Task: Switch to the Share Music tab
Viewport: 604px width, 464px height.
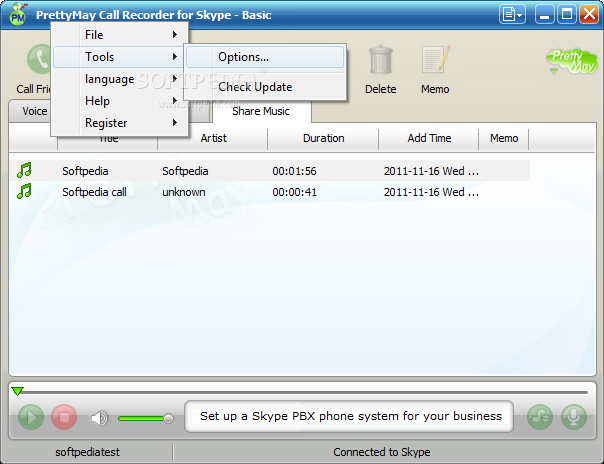Action: pyautogui.click(x=261, y=111)
